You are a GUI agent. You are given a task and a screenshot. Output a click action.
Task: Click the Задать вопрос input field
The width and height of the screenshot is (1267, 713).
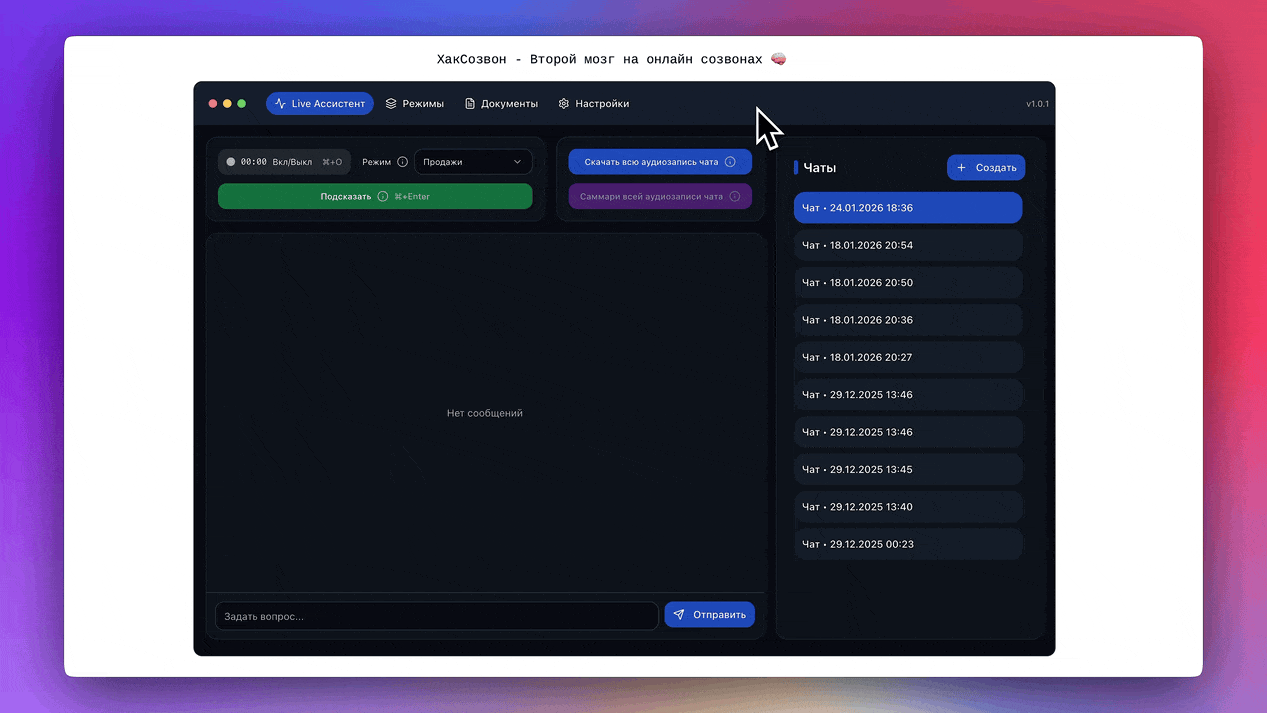436,616
